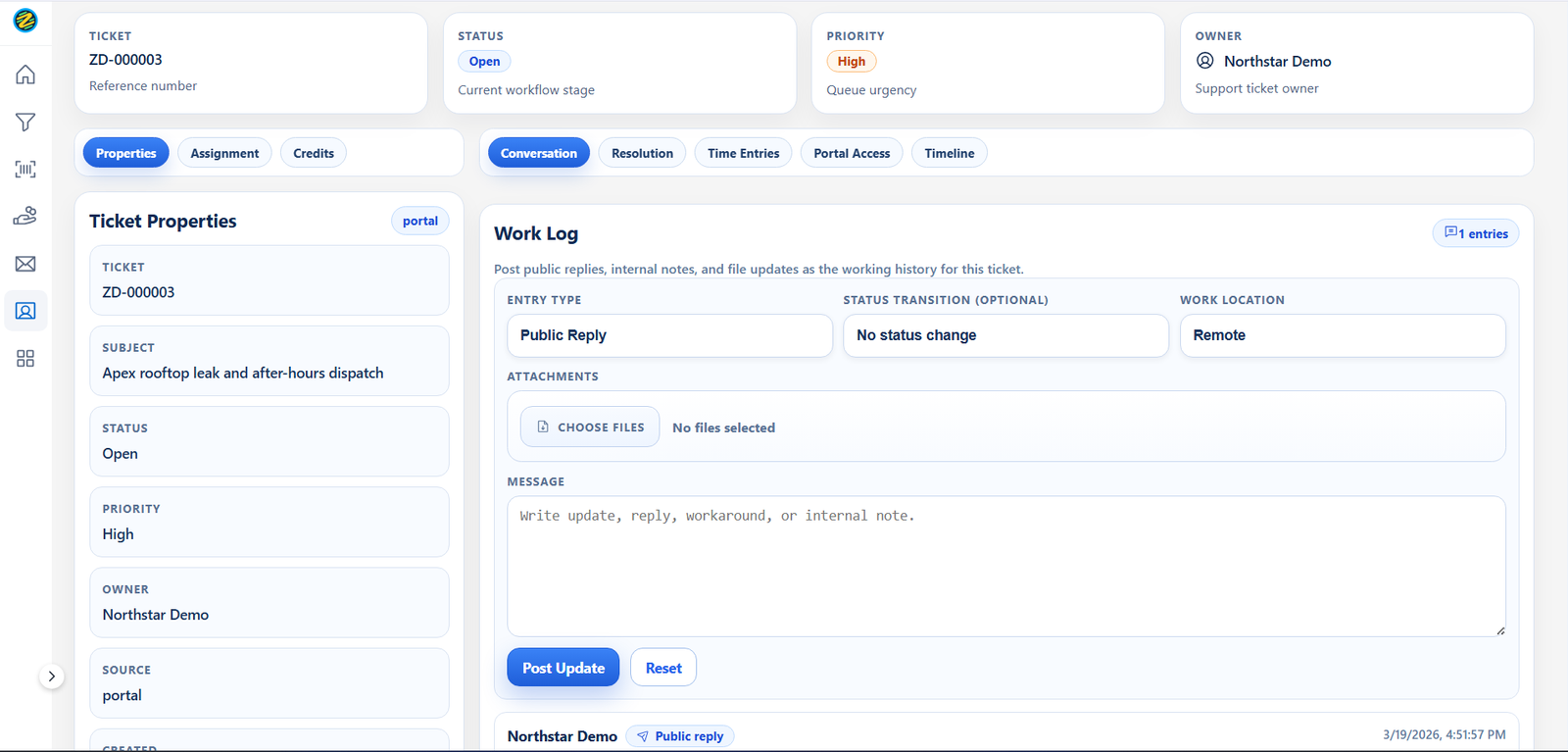Click the app logo at top left
The width and height of the screenshot is (1568, 752).
click(25, 20)
